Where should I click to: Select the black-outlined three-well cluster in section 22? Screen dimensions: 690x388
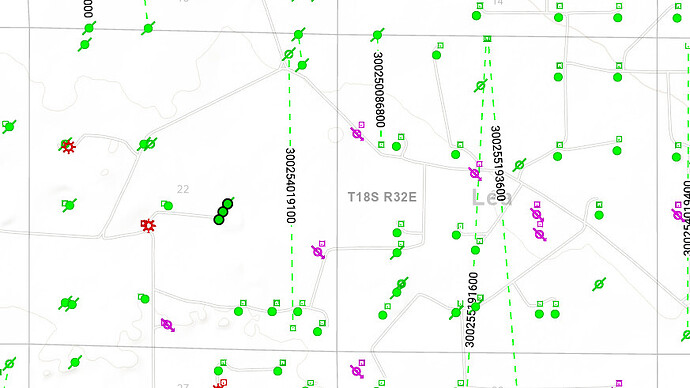[223, 212]
